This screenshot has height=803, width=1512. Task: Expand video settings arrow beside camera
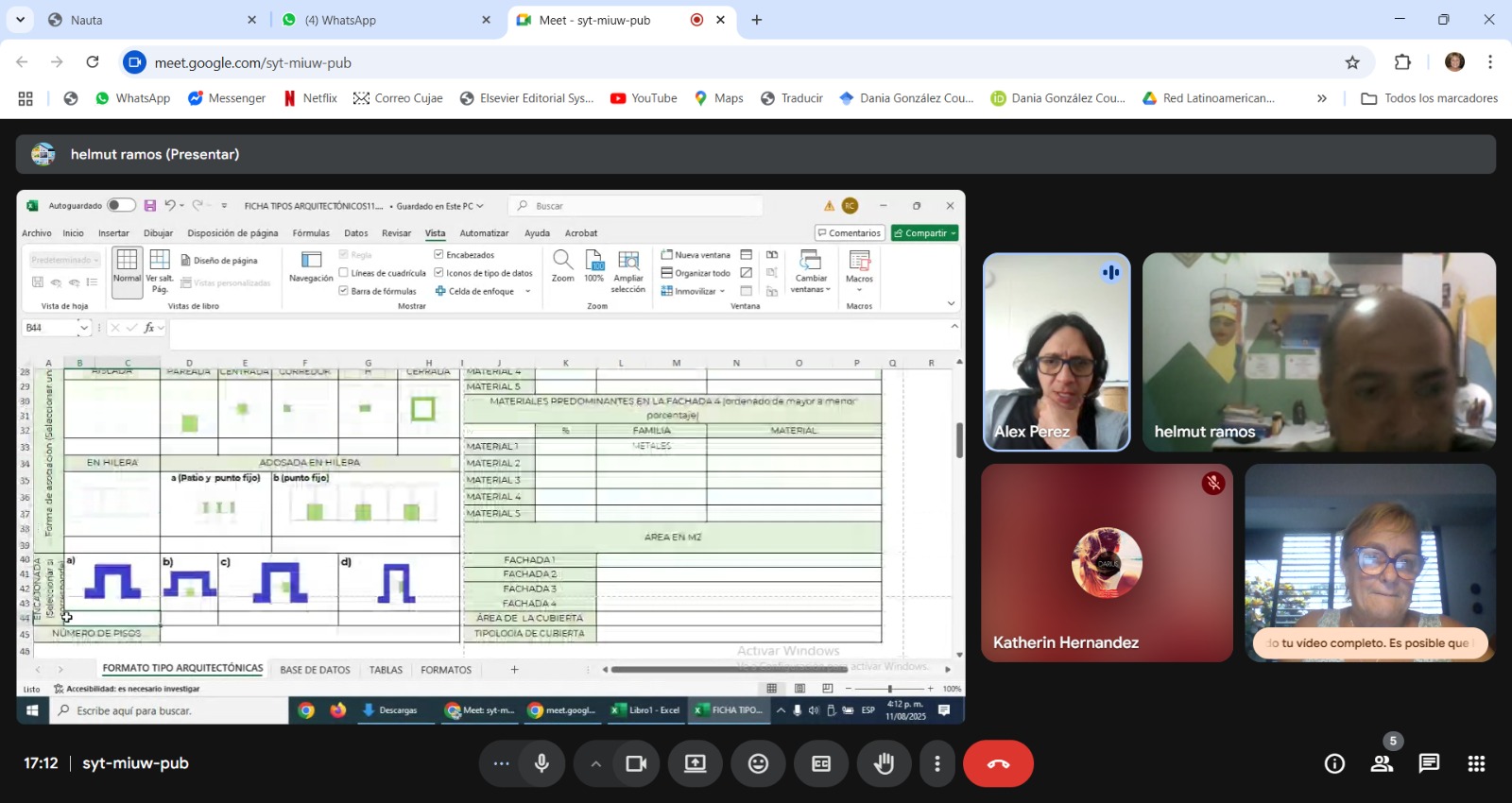coord(595,764)
